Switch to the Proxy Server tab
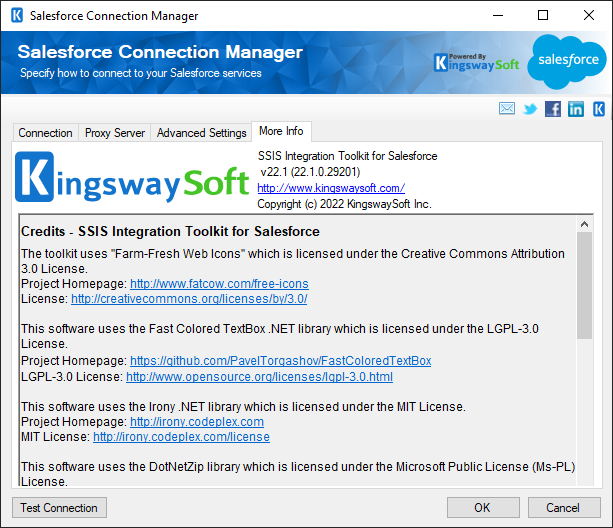 click(115, 133)
